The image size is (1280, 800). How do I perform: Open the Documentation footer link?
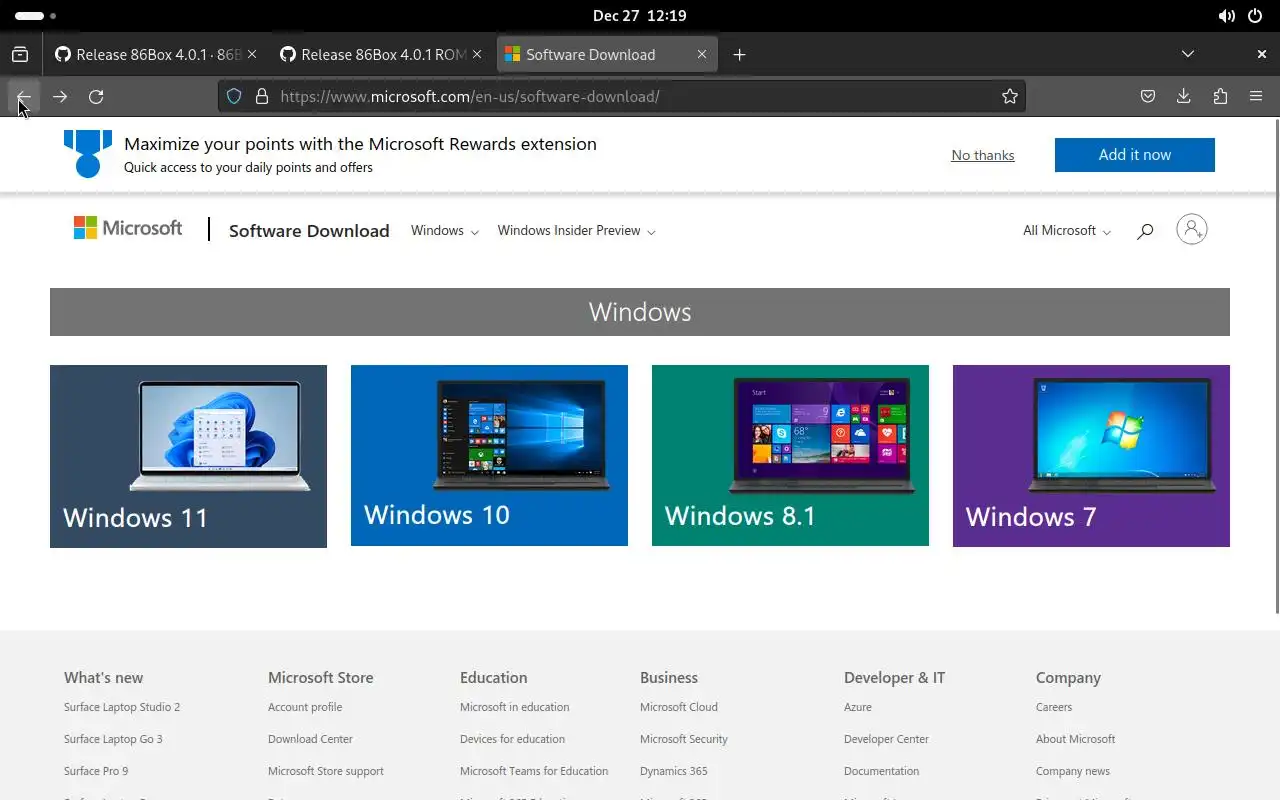click(881, 771)
